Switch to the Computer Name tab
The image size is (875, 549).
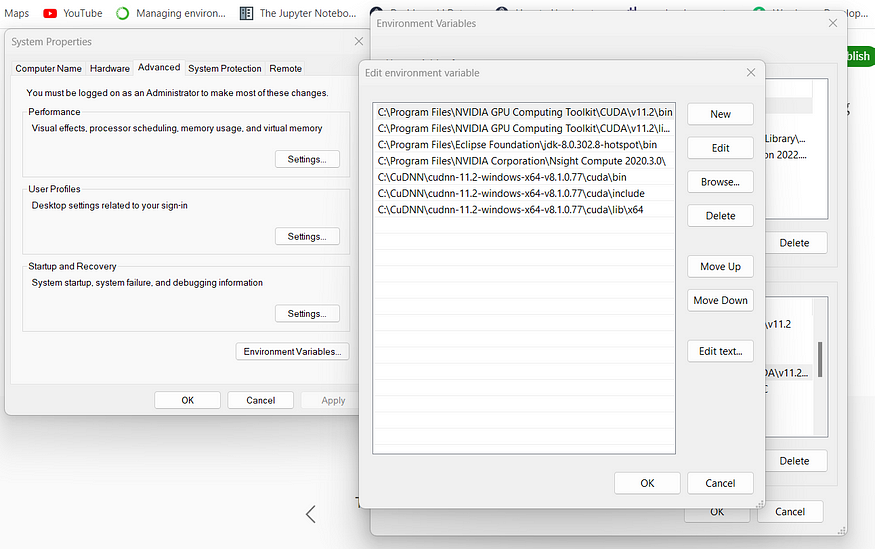tap(48, 69)
